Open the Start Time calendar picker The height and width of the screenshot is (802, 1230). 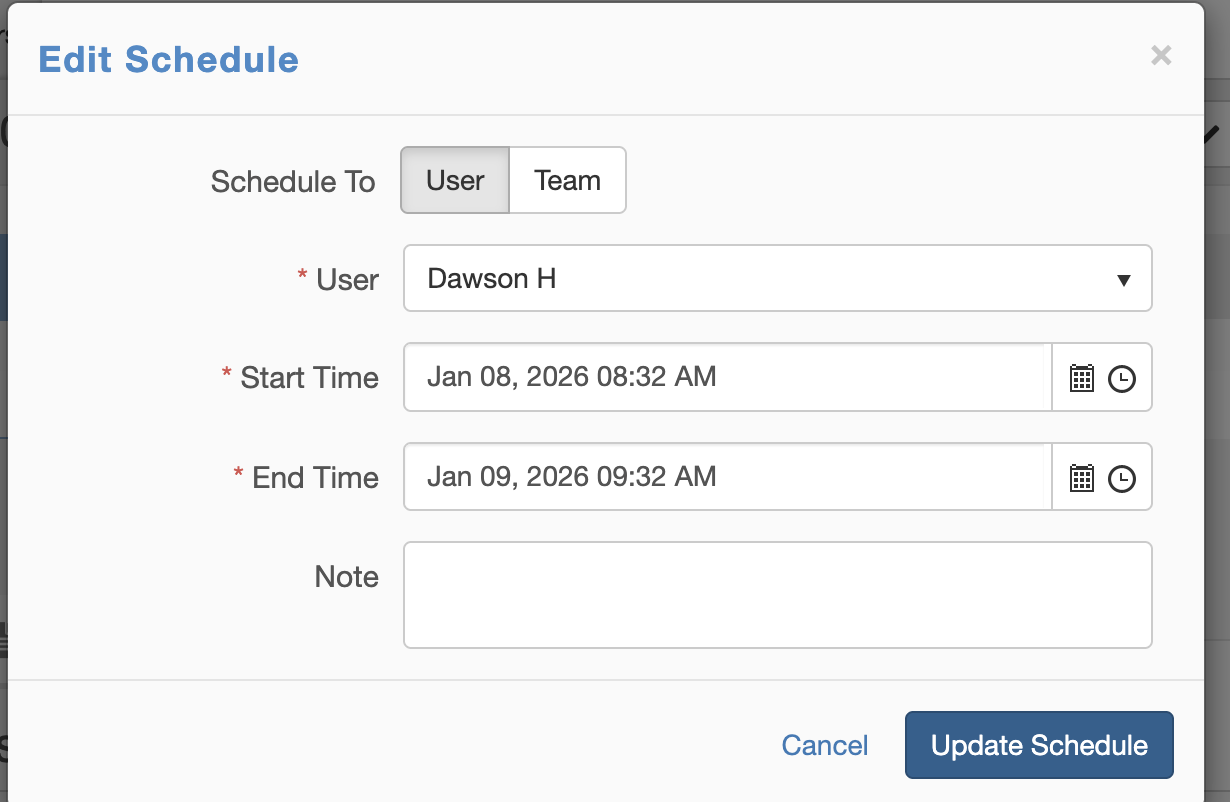click(x=1081, y=378)
